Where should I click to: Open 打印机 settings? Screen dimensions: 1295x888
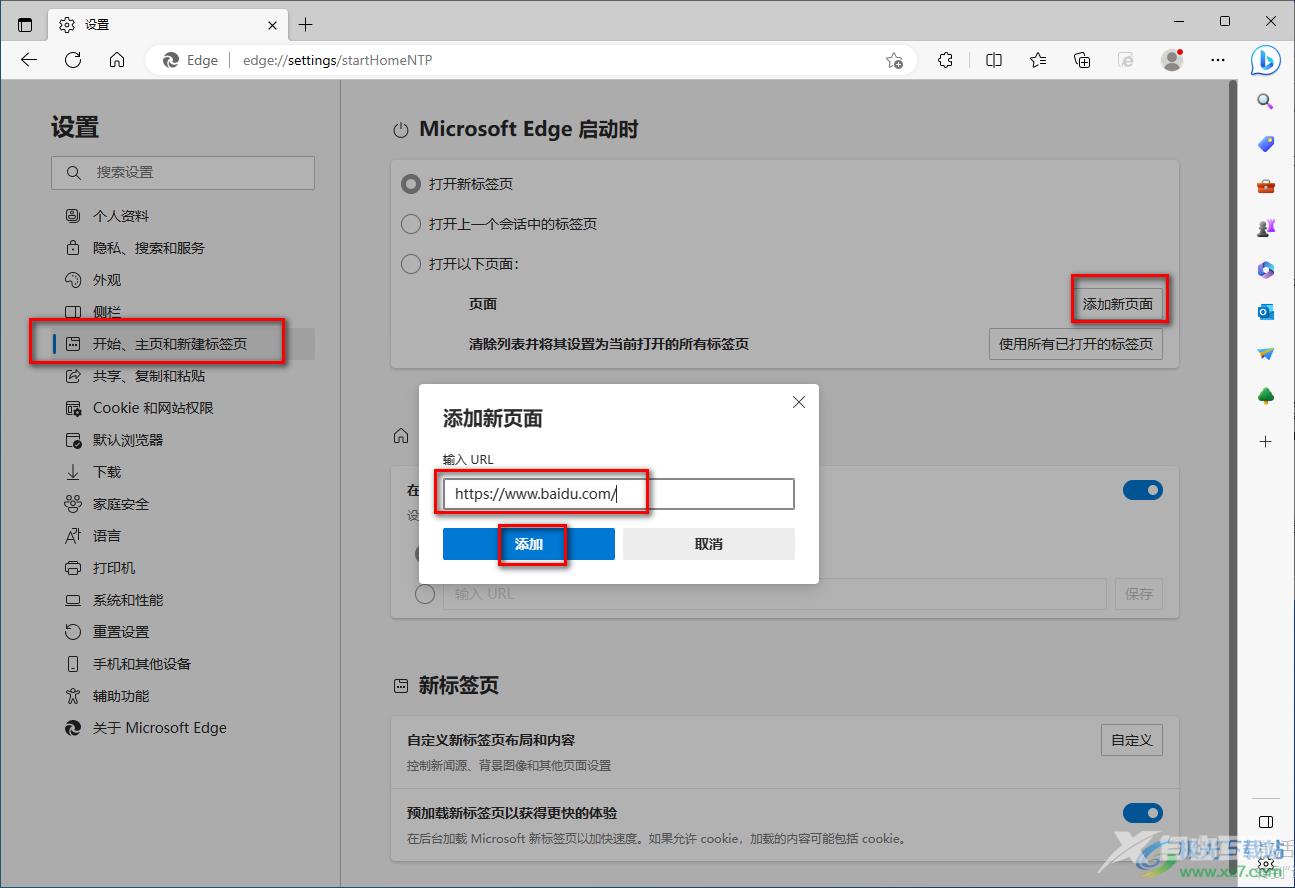114,568
